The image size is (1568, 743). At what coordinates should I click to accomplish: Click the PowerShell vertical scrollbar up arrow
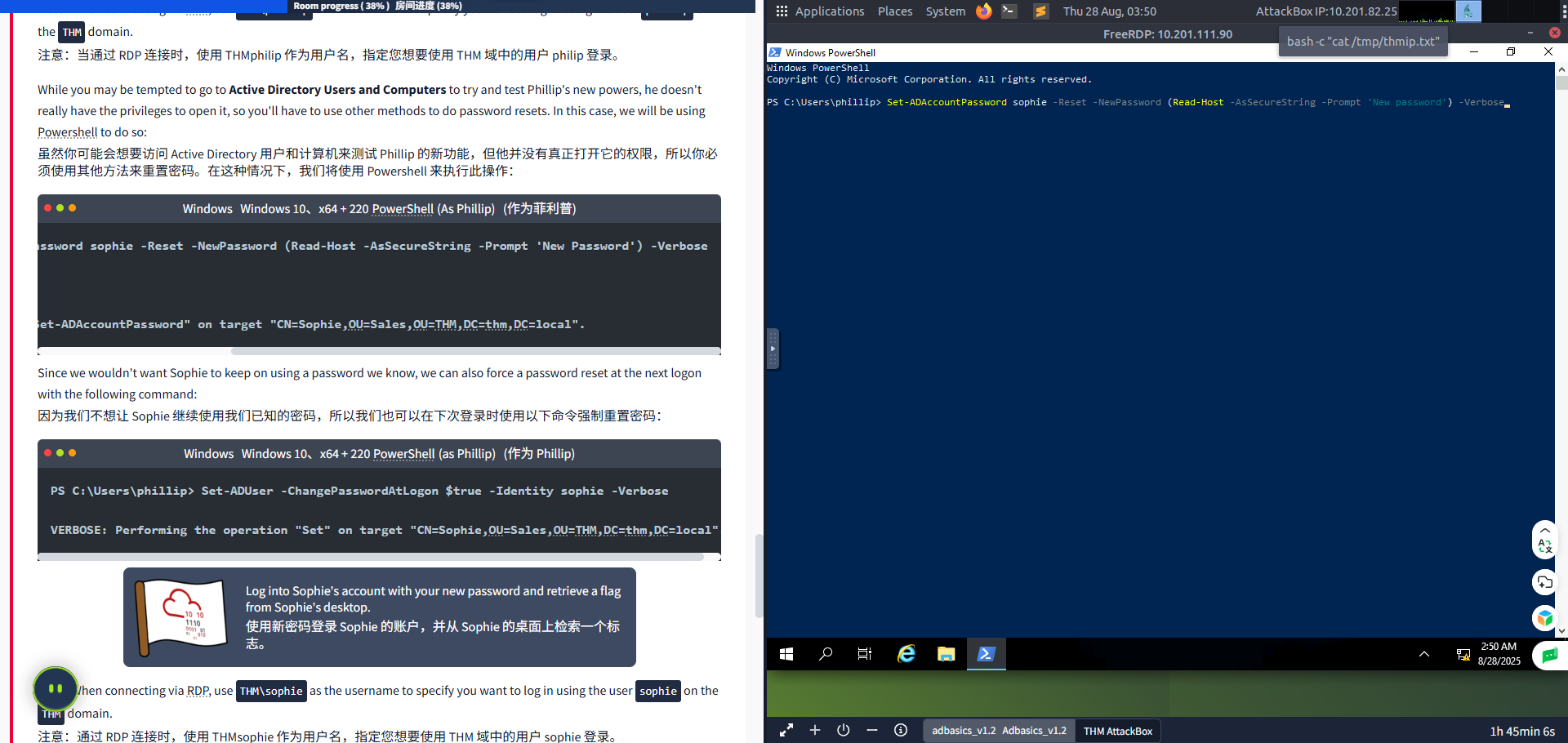[x=1561, y=69]
